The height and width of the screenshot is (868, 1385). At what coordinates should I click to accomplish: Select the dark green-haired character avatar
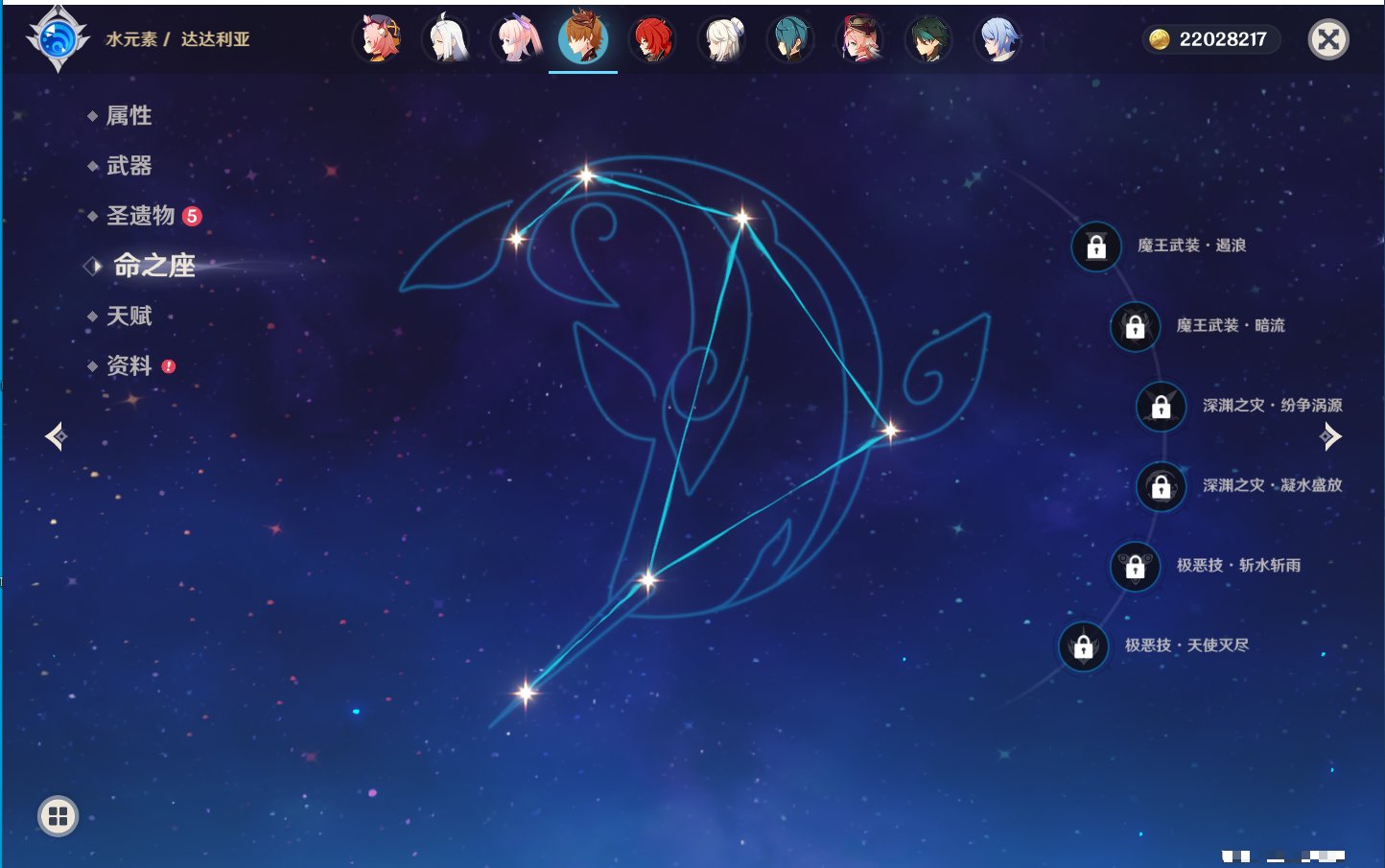pos(929,39)
